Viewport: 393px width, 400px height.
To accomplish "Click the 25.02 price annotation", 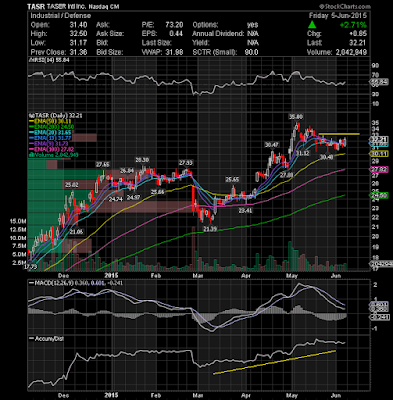I will point(72,185).
